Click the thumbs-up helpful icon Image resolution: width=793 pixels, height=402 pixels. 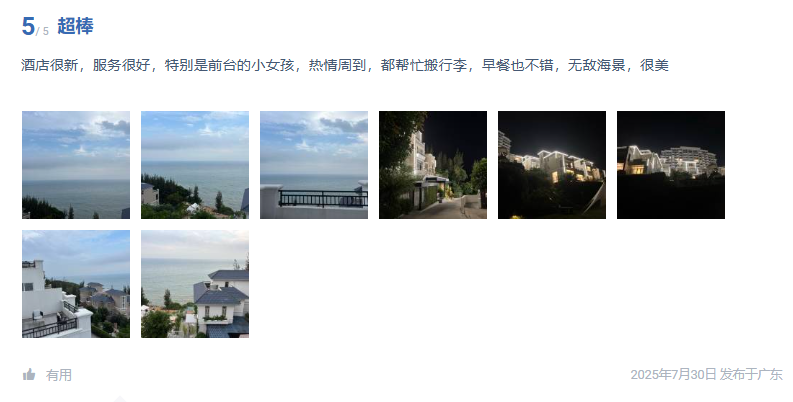[29, 375]
